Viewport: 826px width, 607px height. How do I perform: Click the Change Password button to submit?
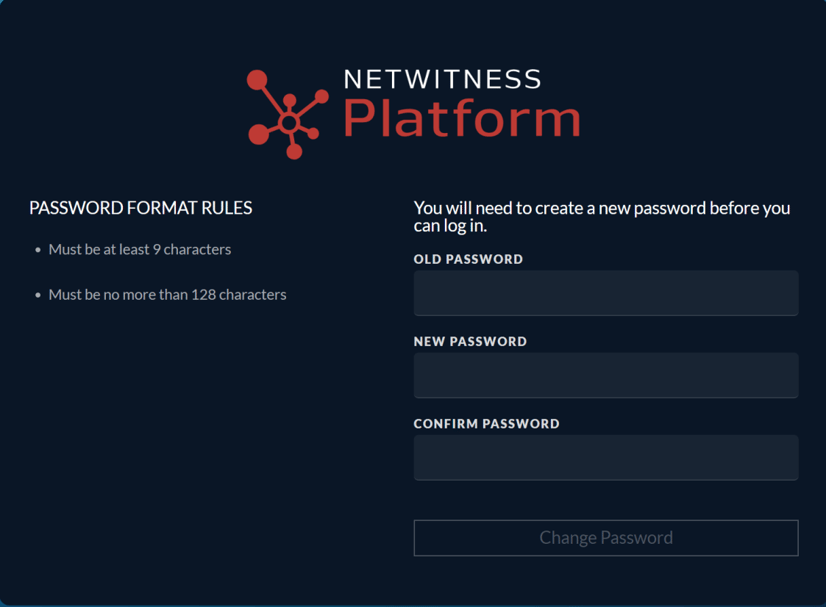click(x=605, y=537)
